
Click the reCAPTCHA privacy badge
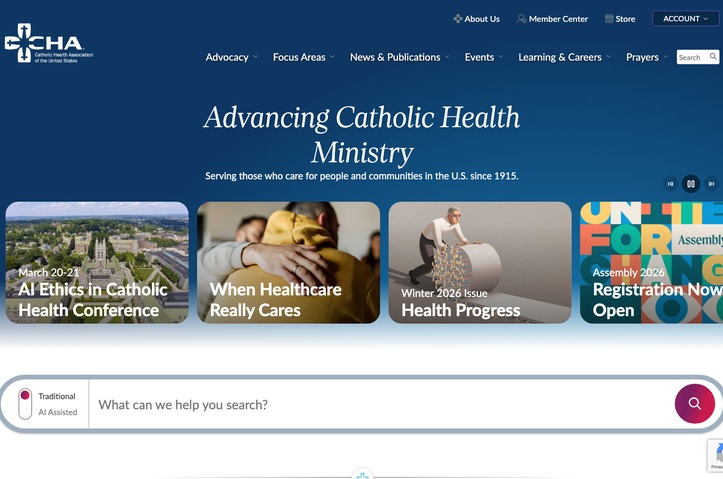[716, 455]
